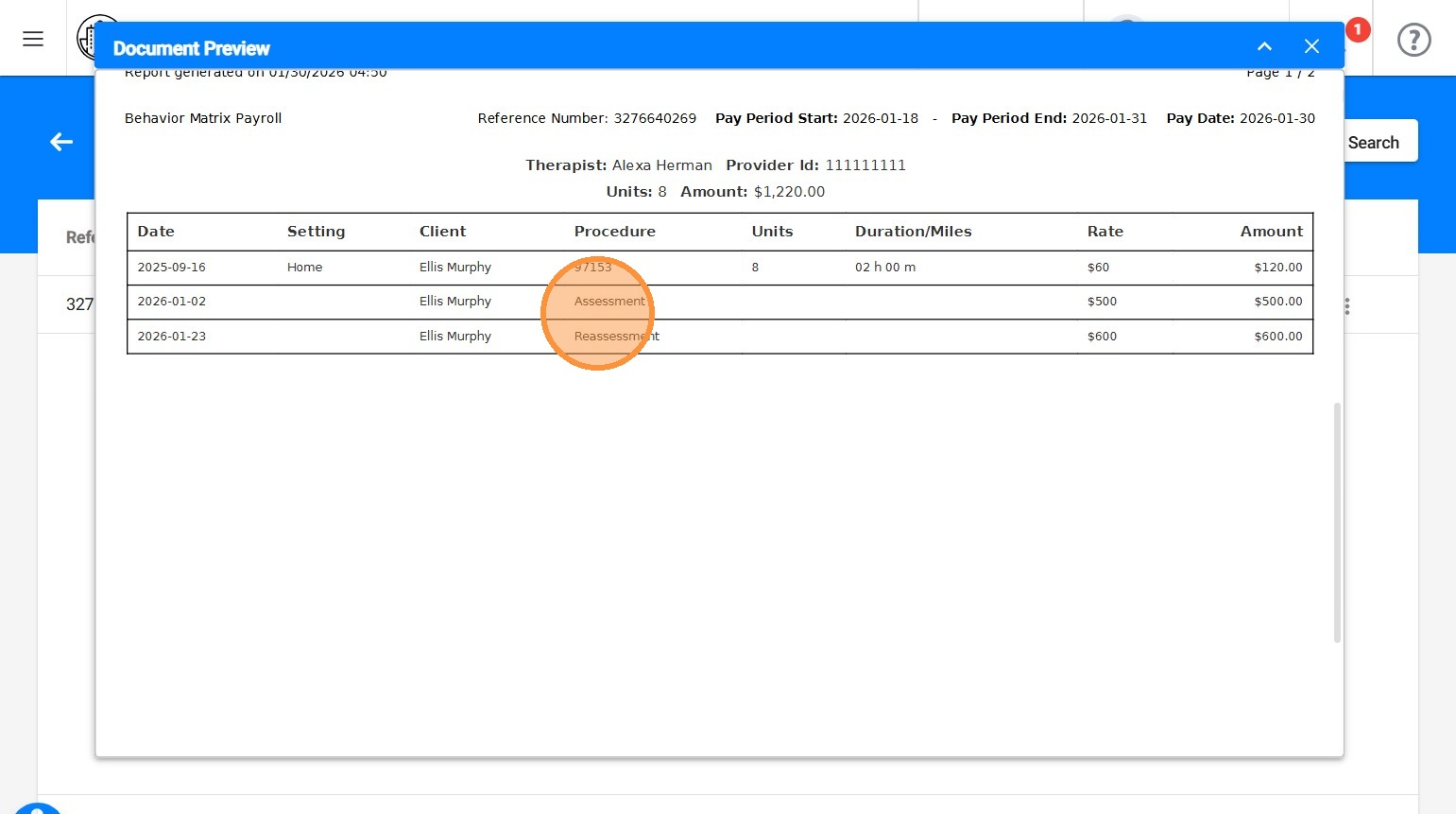This screenshot has width=1456, height=814.
Task: Click the 97153 procedure code
Action: point(593,268)
